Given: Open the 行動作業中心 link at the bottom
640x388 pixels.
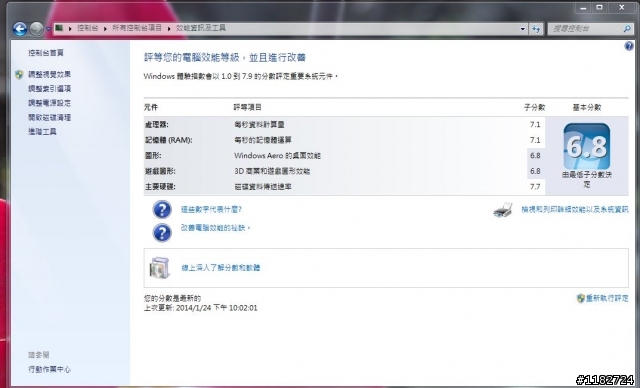Looking at the screenshot, I should (49, 369).
